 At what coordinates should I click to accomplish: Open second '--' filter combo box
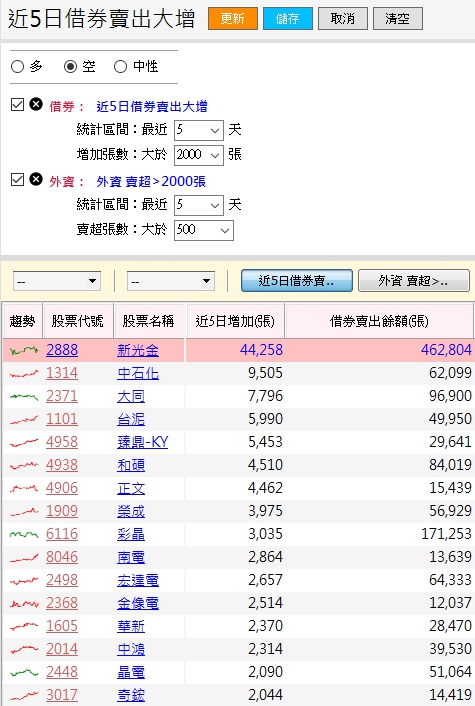[x=171, y=281]
